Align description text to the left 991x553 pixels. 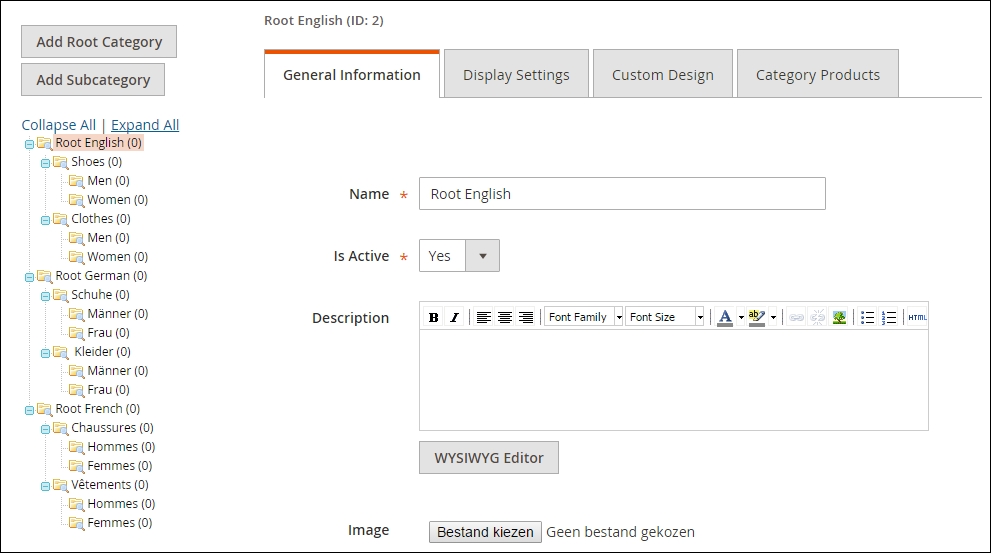pos(484,317)
